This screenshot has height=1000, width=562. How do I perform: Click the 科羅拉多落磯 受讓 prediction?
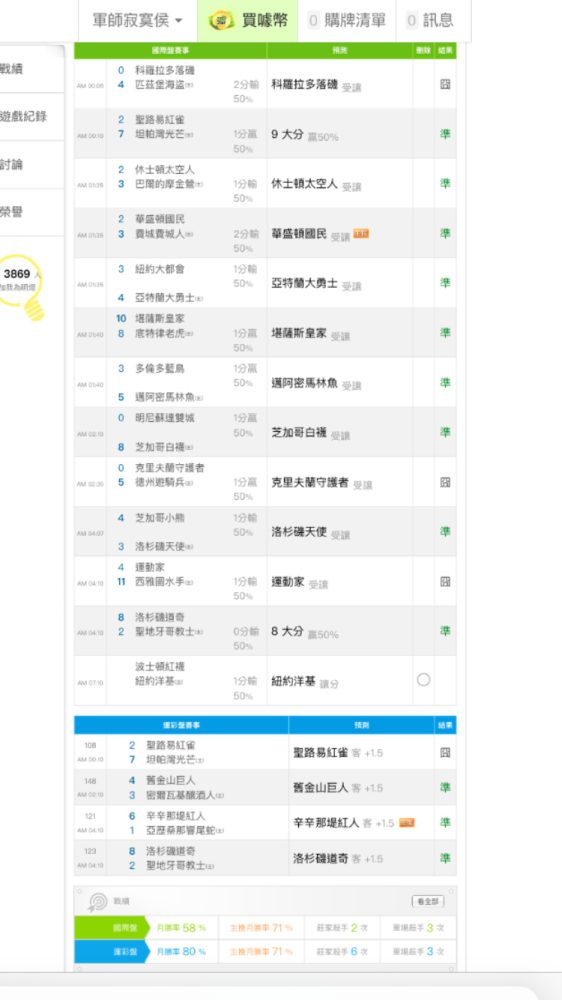[316, 84]
